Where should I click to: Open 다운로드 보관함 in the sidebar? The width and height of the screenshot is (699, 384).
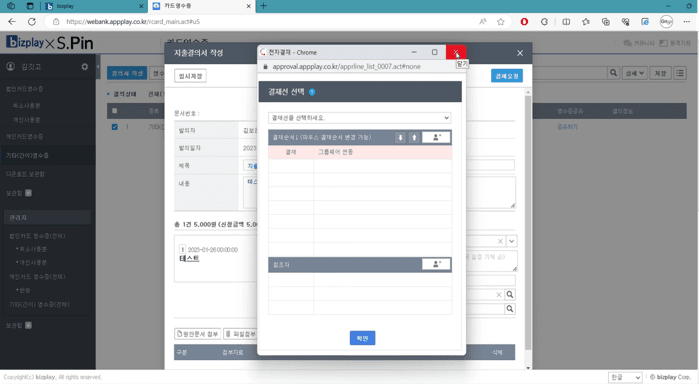point(25,174)
